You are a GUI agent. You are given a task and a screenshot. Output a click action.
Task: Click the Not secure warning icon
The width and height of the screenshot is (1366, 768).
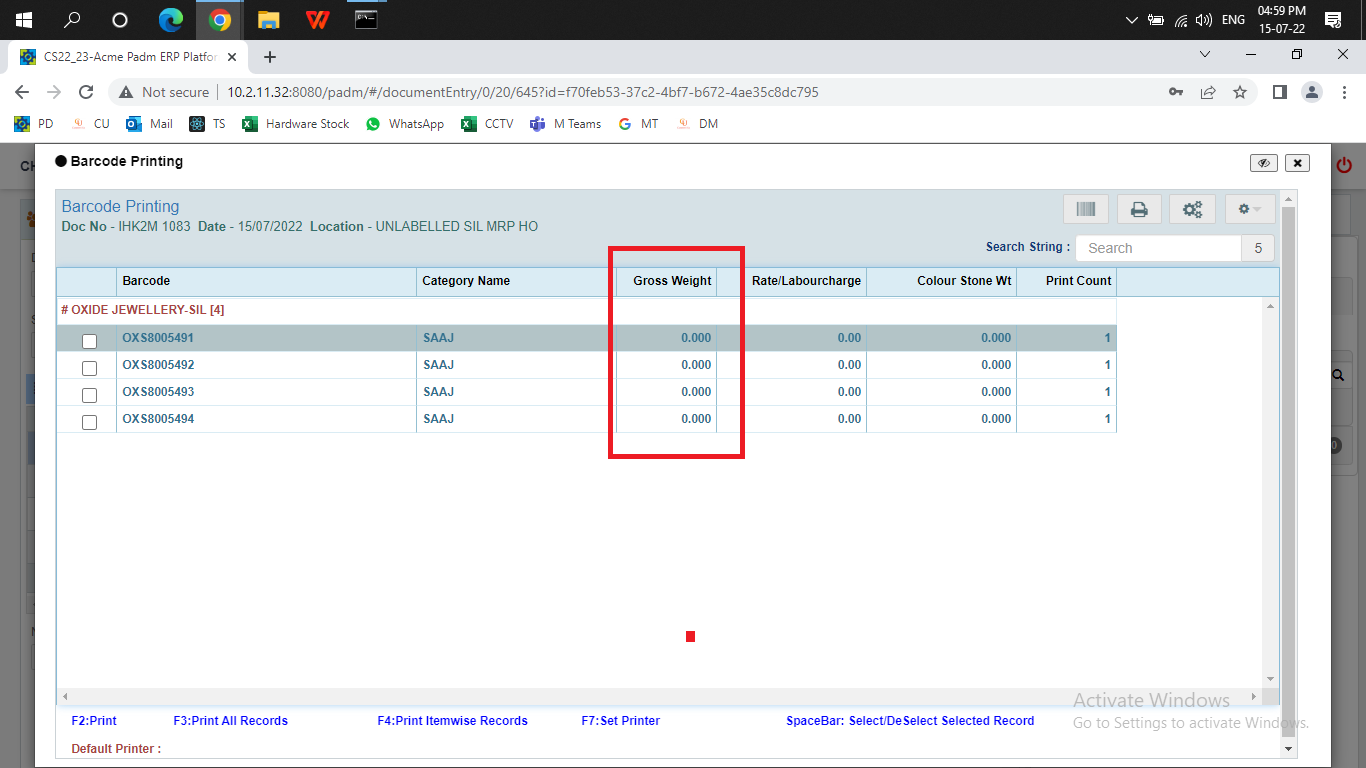(x=126, y=92)
